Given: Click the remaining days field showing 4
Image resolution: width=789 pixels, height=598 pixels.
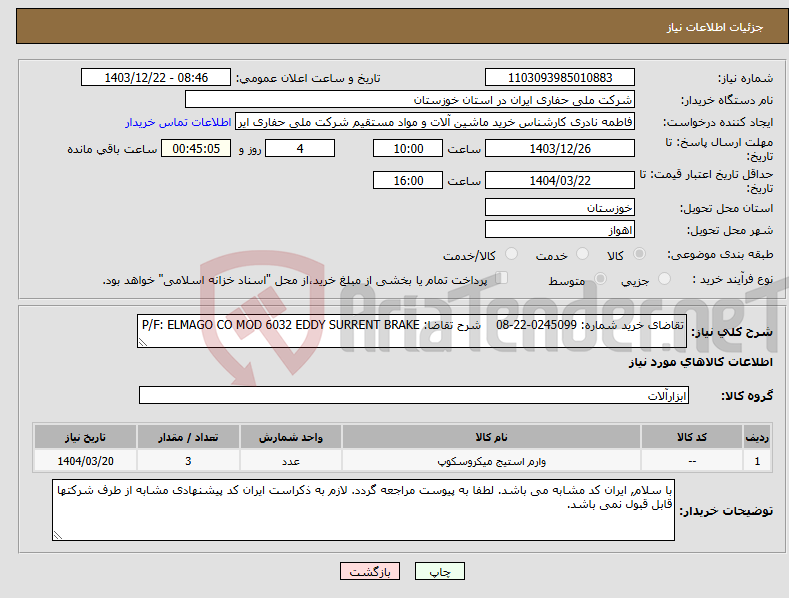Looking at the screenshot, I should (300, 148).
